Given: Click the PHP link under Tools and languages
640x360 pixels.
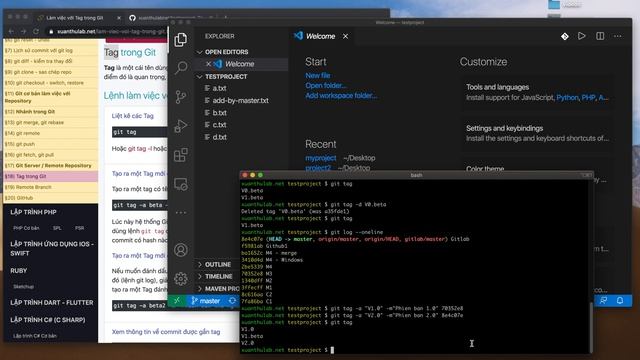Looking at the screenshot, I should (x=588, y=98).
